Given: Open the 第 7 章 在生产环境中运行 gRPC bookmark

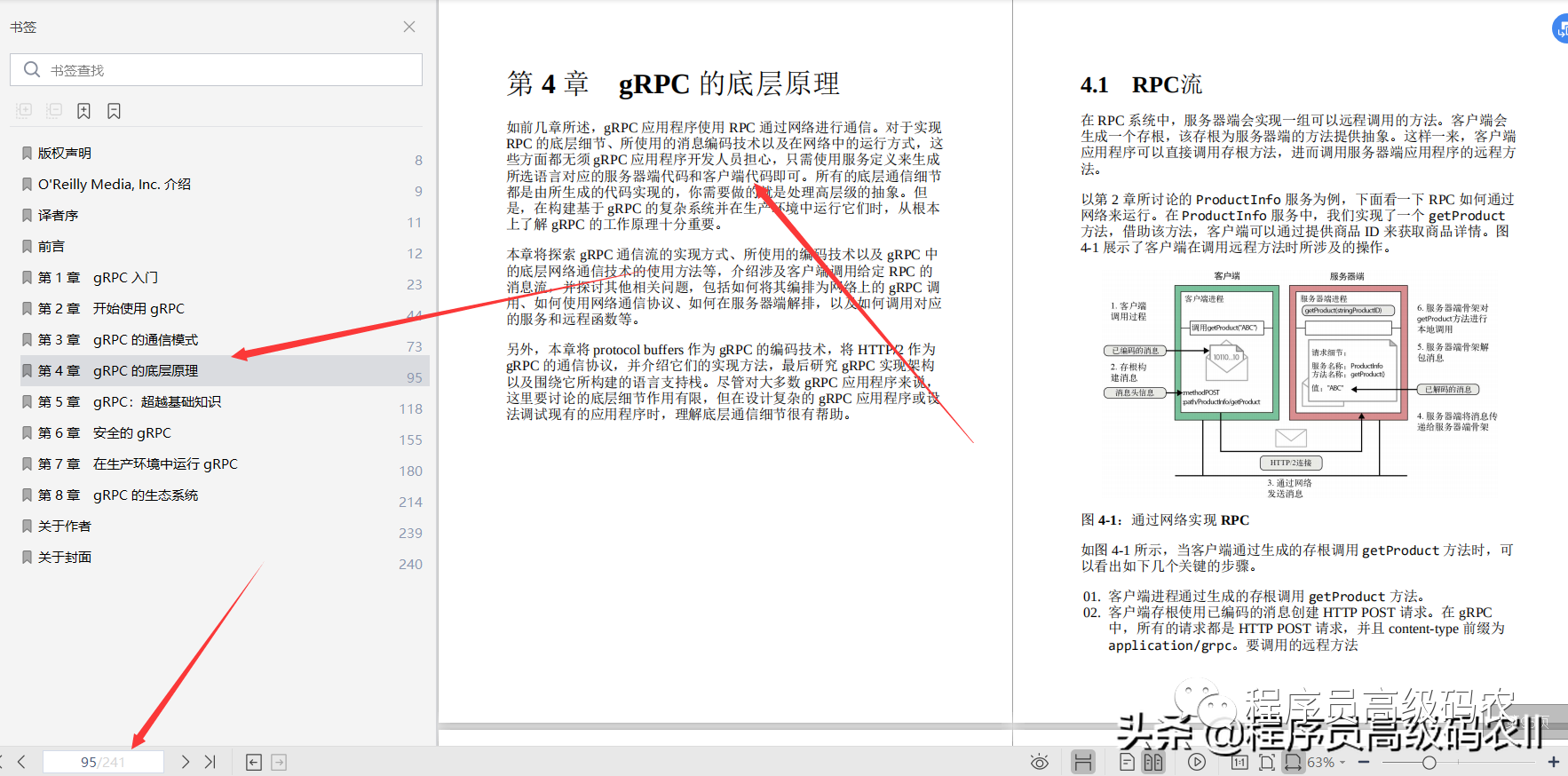Looking at the screenshot, I should point(138,463).
